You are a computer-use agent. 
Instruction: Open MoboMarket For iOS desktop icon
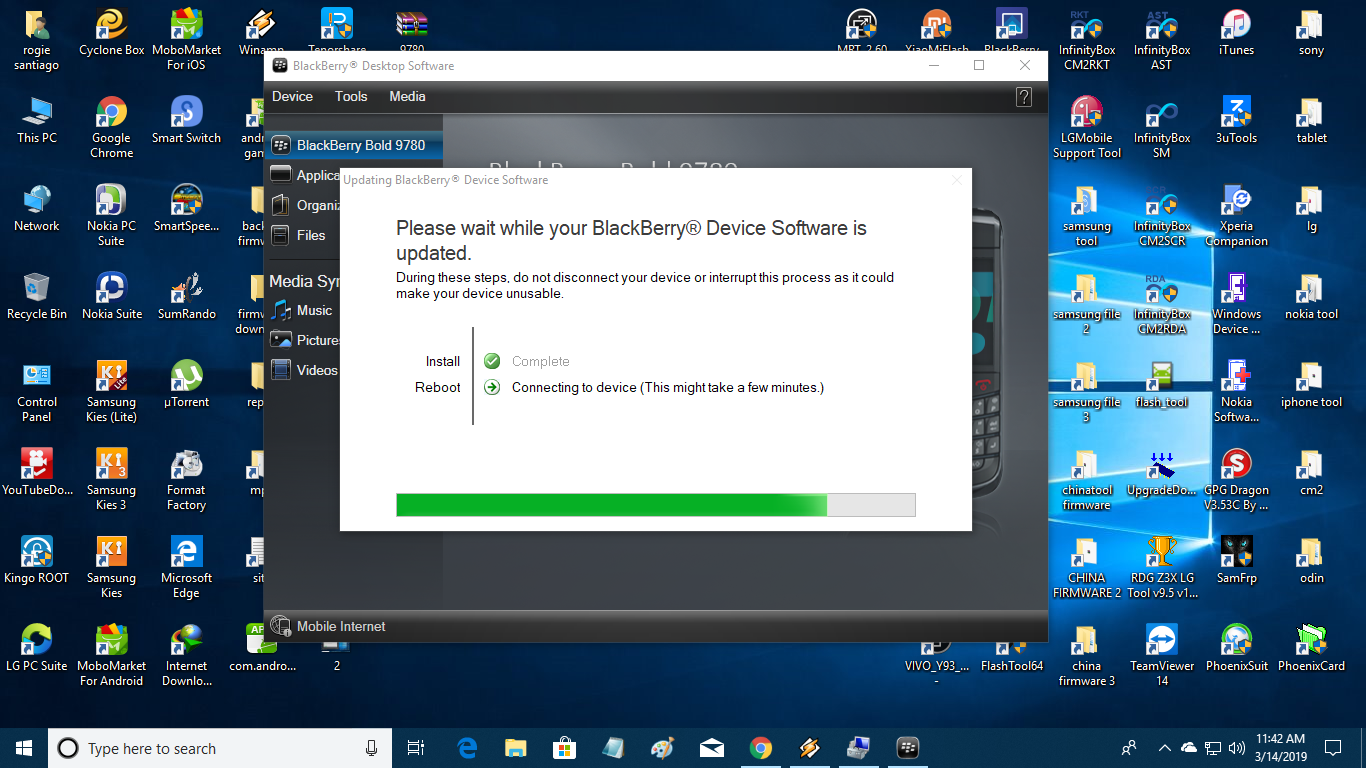(186, 40)
